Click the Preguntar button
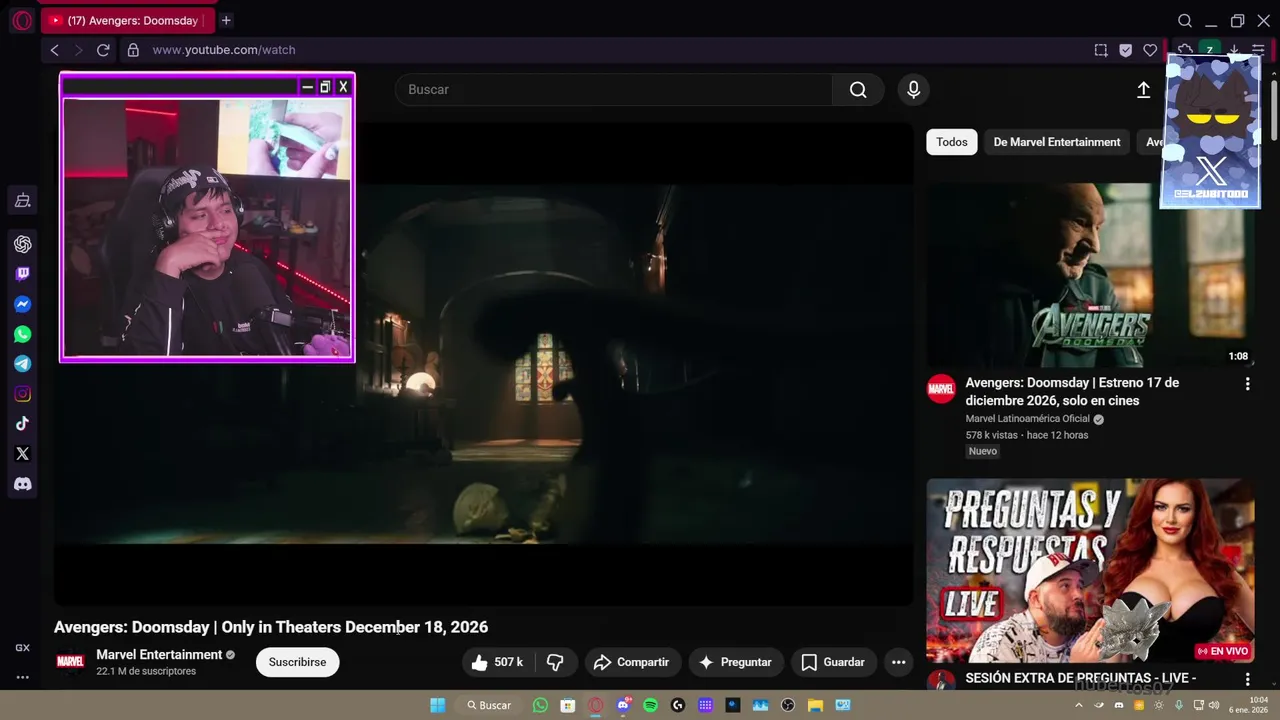Screen dimensions: 1280x720 (735, 662)
